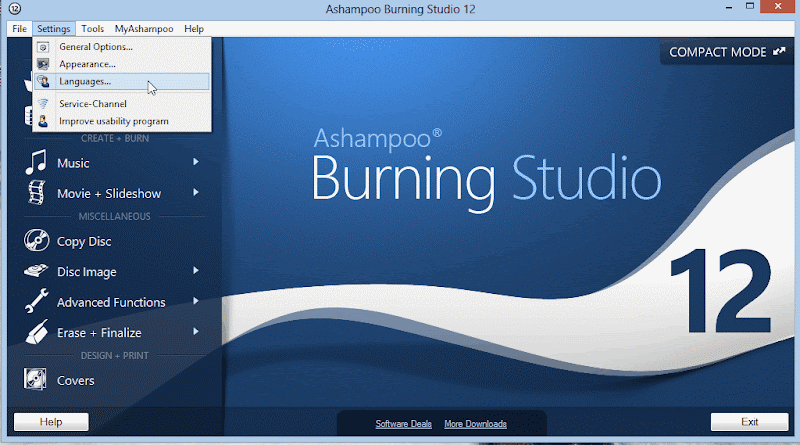Expand the Erase + Finalize submenu arrow
This screenshot has height=445, width=800.
(x=196, y=332)
